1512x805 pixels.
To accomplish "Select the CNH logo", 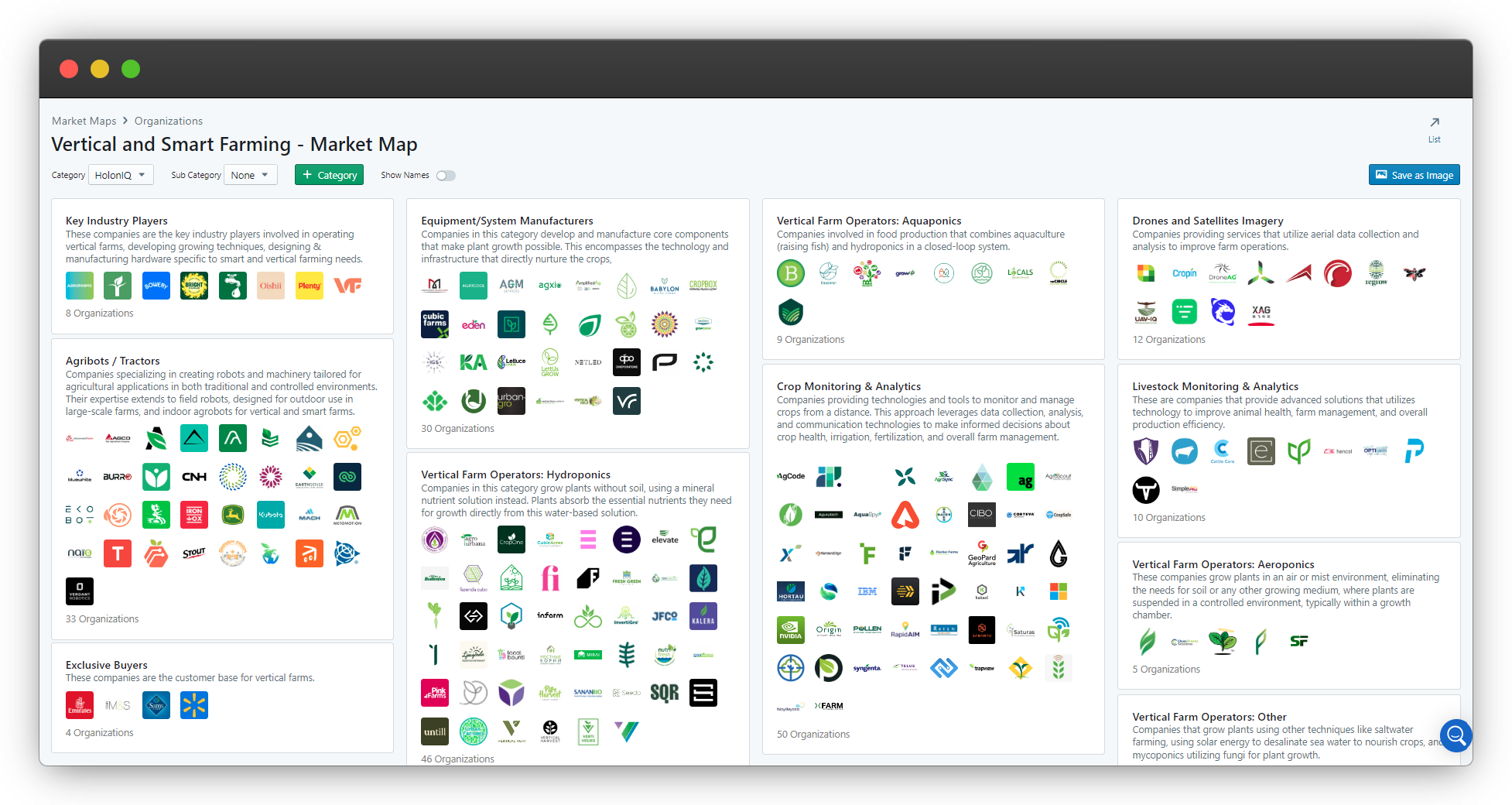I will point(194,477).
